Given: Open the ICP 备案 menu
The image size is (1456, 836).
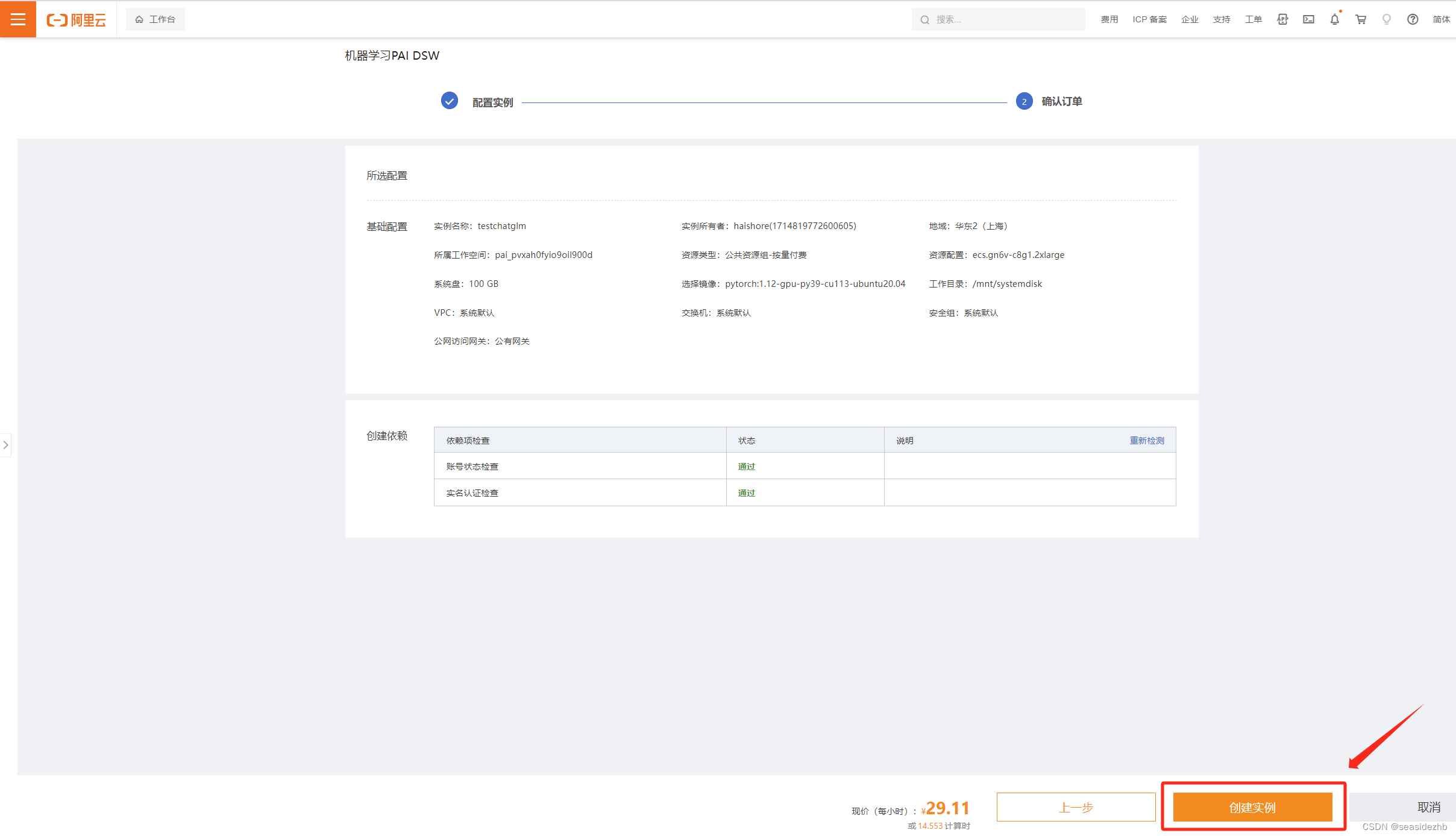Looking at the screenshot, I should click(x=1149, y=19).
